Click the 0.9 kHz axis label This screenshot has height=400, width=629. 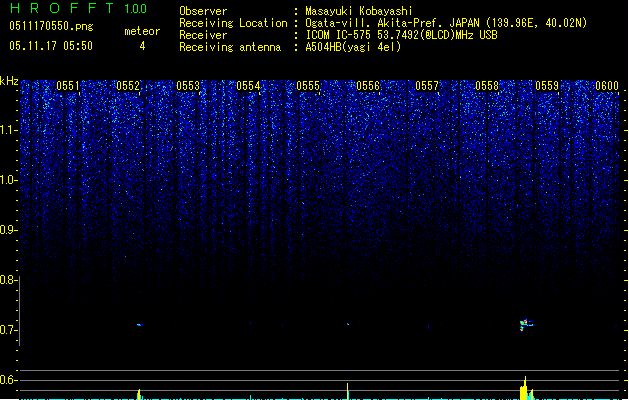coord(8,230)
